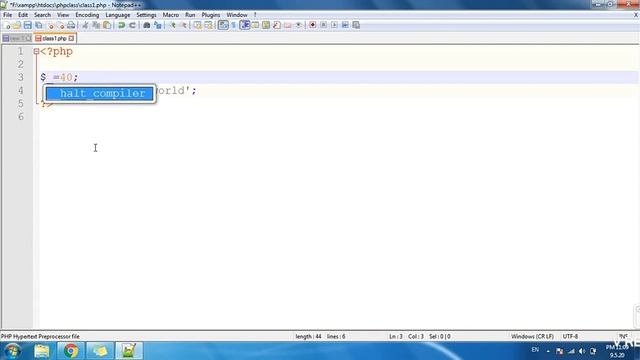This screenshot has width=640, height=360.
Task: Undo the last edit with the green arrow
Action: (x=121, y=25)
